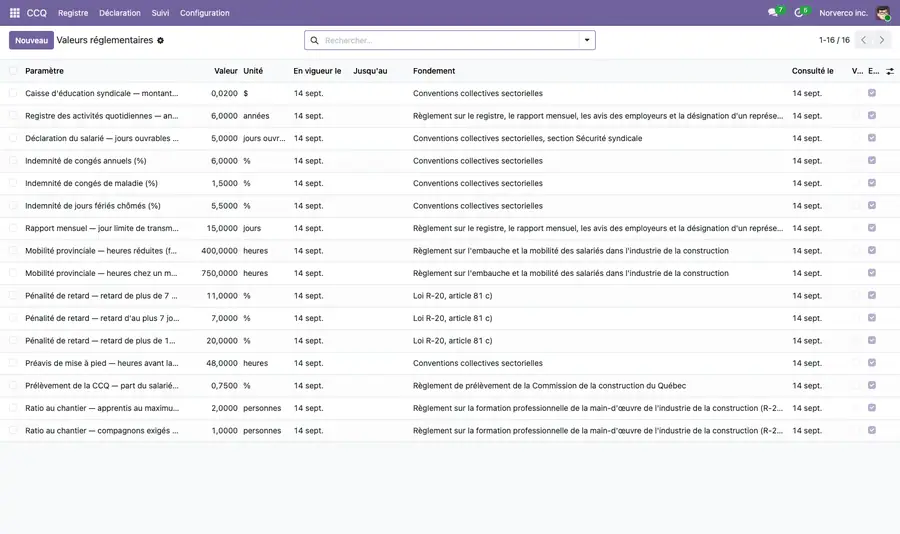Open the apps grid menu icon

15,13
